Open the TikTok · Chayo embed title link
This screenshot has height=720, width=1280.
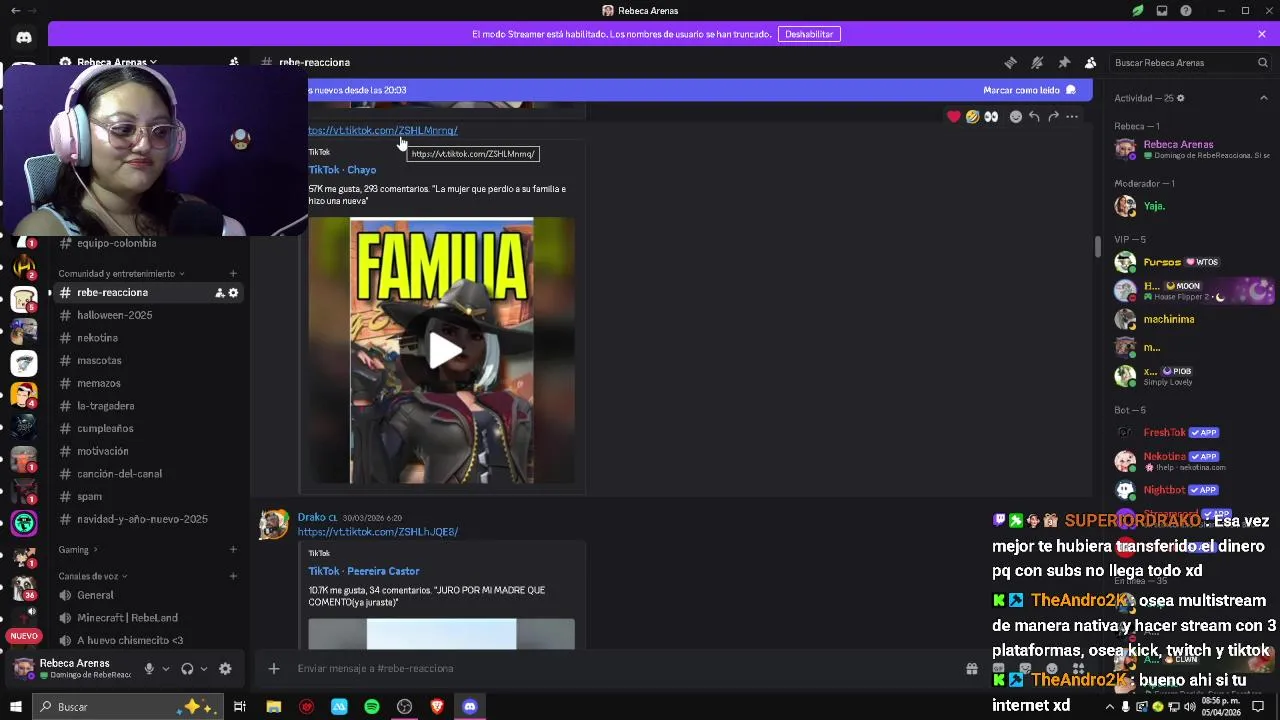click(342, 170)
